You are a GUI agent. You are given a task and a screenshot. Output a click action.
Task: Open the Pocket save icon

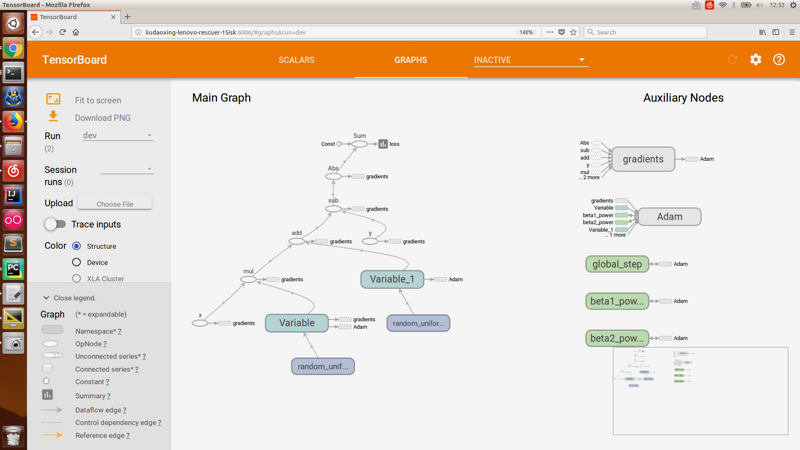[x=561, y=32]
